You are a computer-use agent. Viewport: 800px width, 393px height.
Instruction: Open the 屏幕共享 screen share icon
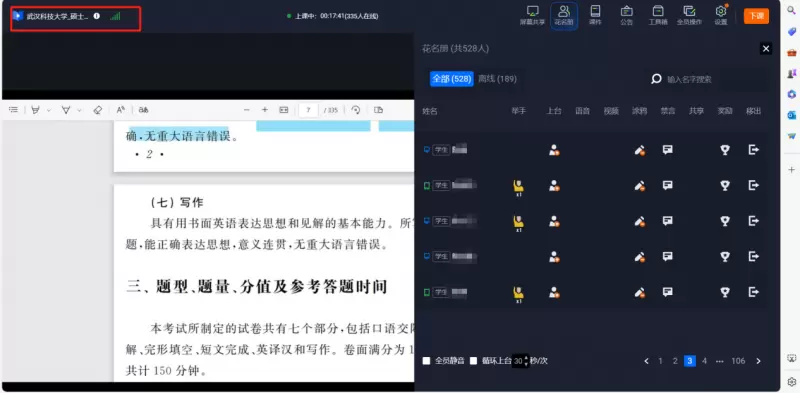[533, 15]
